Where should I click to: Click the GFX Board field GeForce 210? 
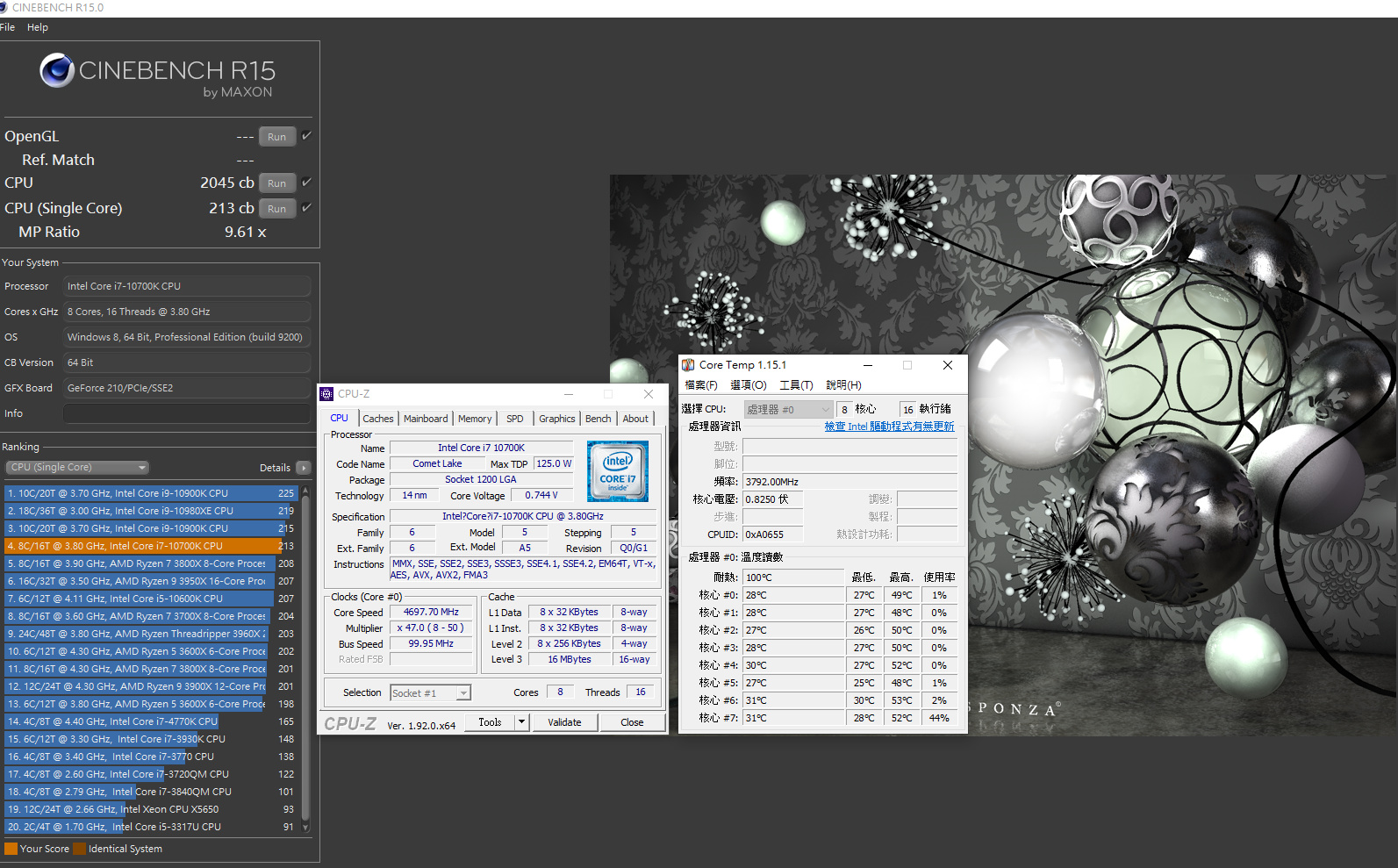coord(187,388)
